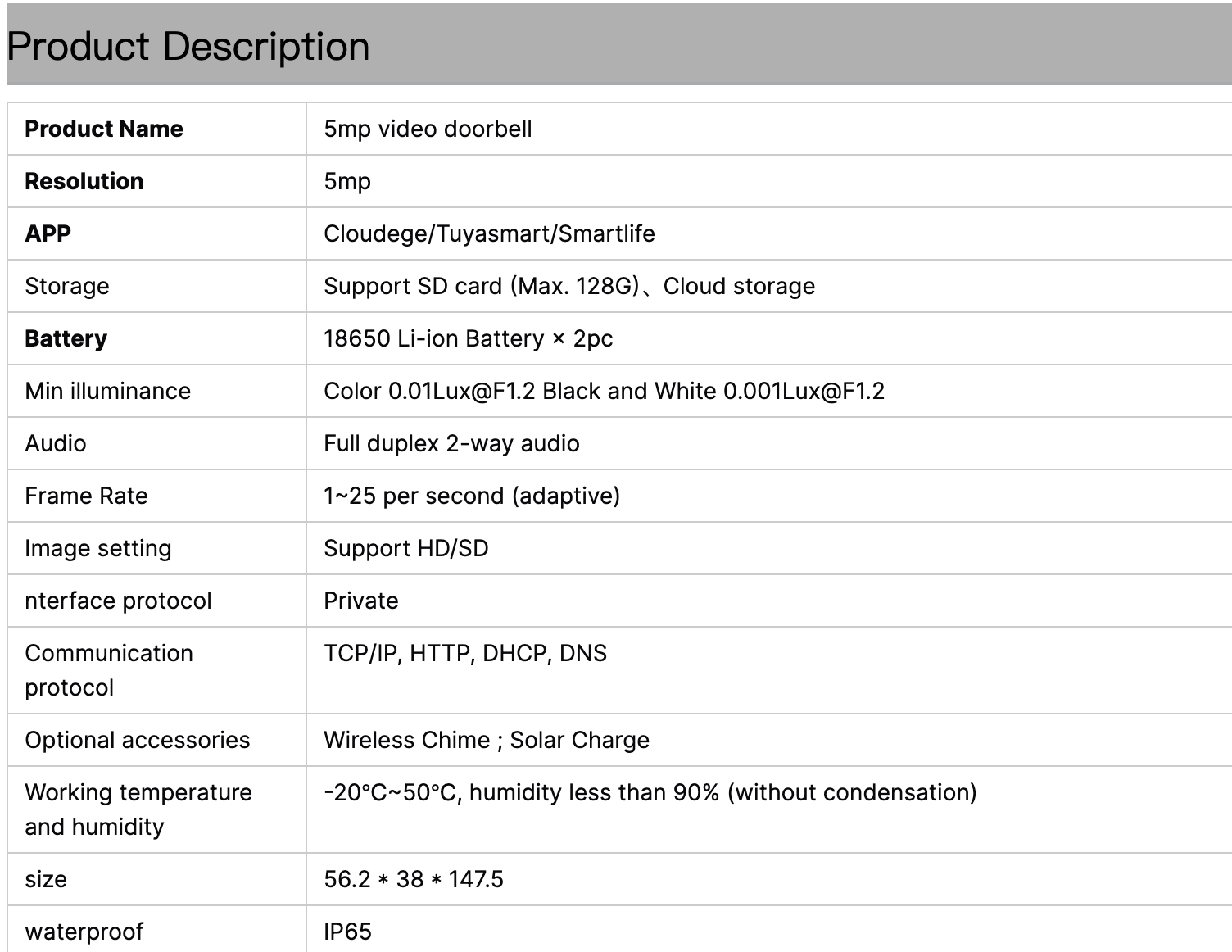The image size is (1232, 952).
Task: Click the working temperature value text
Action: 650,792
